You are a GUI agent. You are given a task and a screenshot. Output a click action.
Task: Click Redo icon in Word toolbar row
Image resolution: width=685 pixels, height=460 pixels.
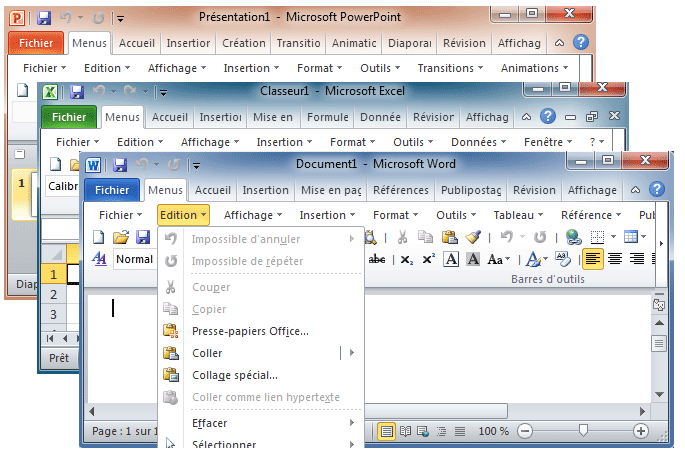[x=540, y=237]
